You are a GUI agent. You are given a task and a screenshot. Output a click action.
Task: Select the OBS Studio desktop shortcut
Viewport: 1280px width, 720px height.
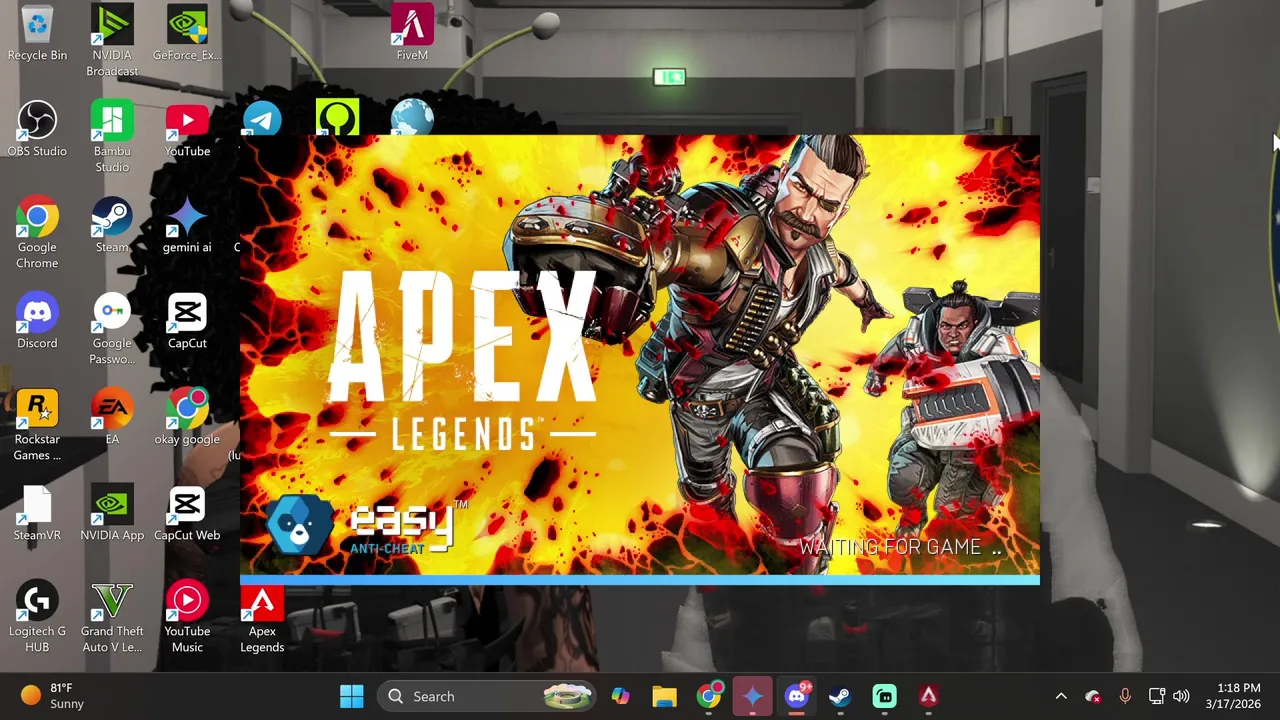(37, 130)
